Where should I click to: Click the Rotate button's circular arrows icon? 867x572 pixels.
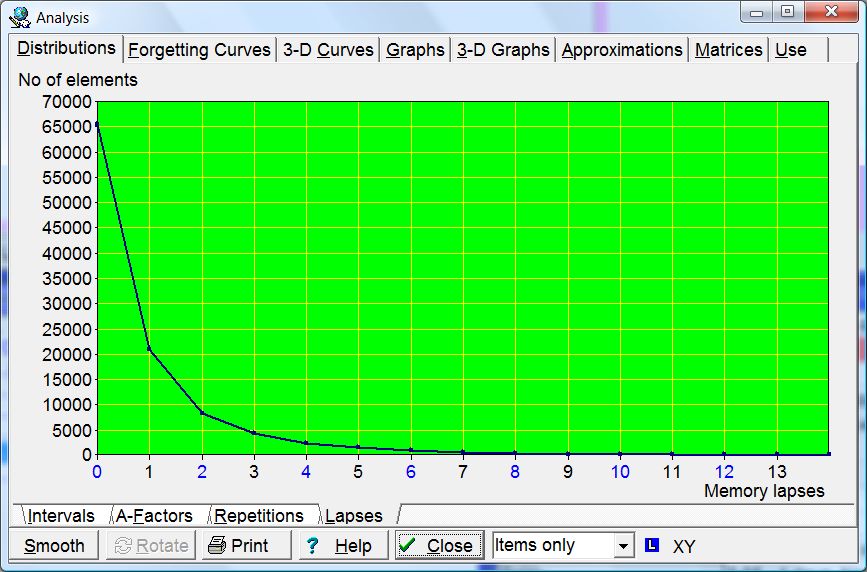(x=124, y=545)
